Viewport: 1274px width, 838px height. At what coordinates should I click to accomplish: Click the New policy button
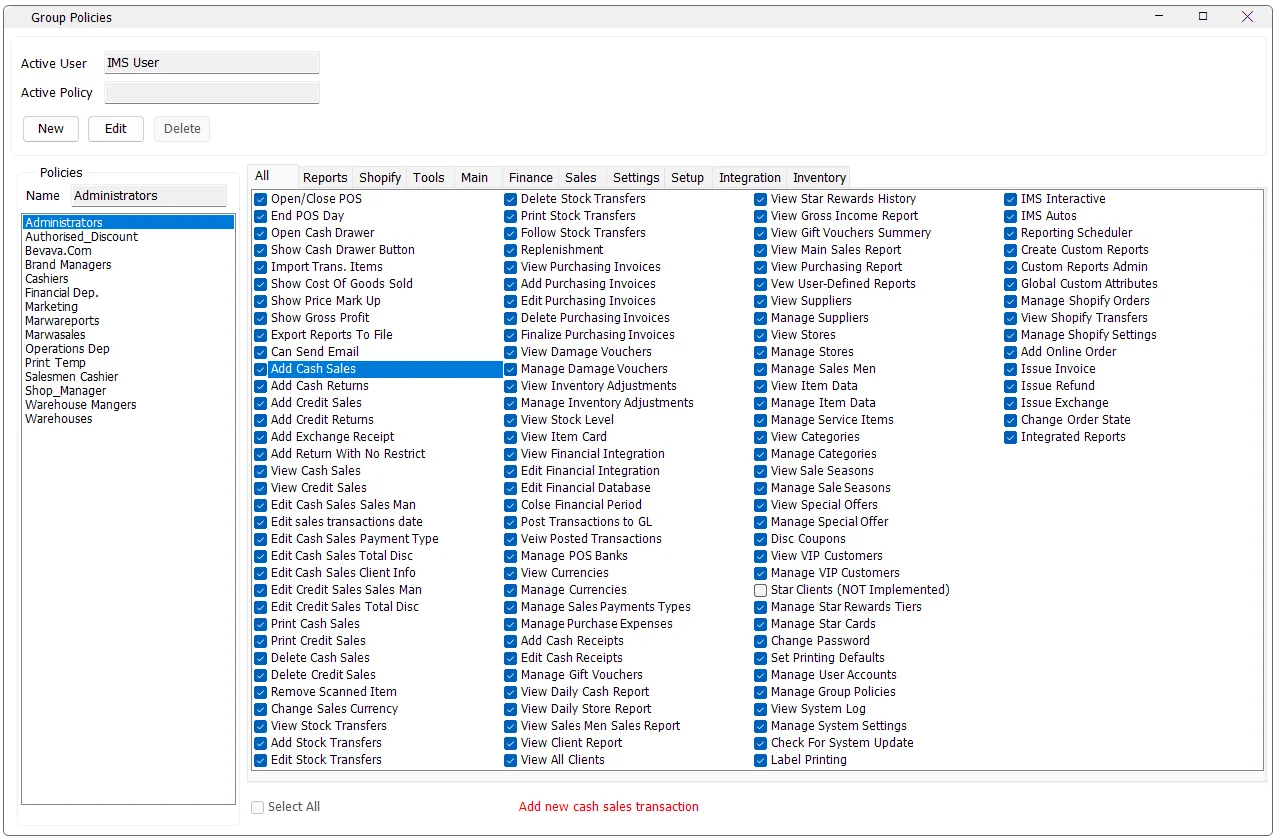coord(51,129)
